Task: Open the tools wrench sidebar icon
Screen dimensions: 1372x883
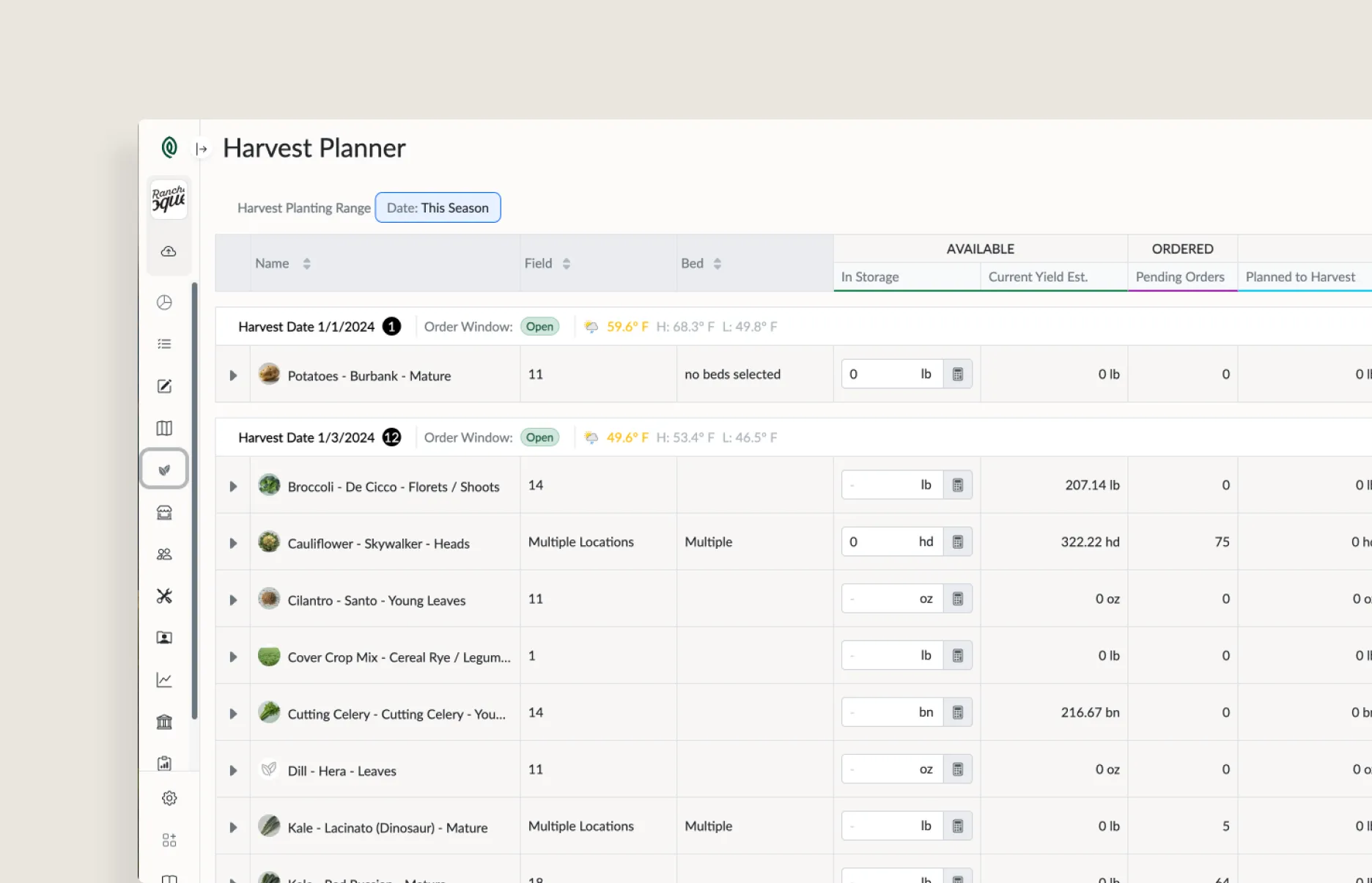Action: pos(164,596)
